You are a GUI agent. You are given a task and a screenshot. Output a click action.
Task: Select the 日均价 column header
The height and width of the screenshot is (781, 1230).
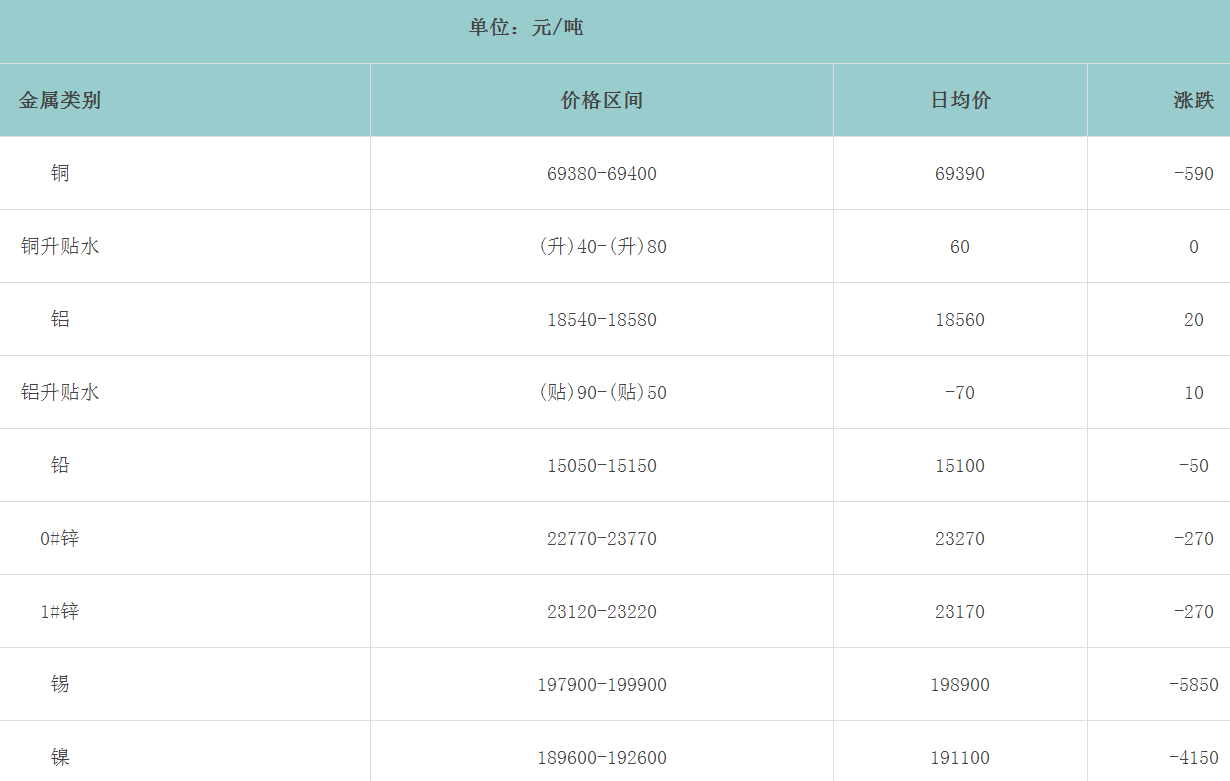click(x=960, y=100)
